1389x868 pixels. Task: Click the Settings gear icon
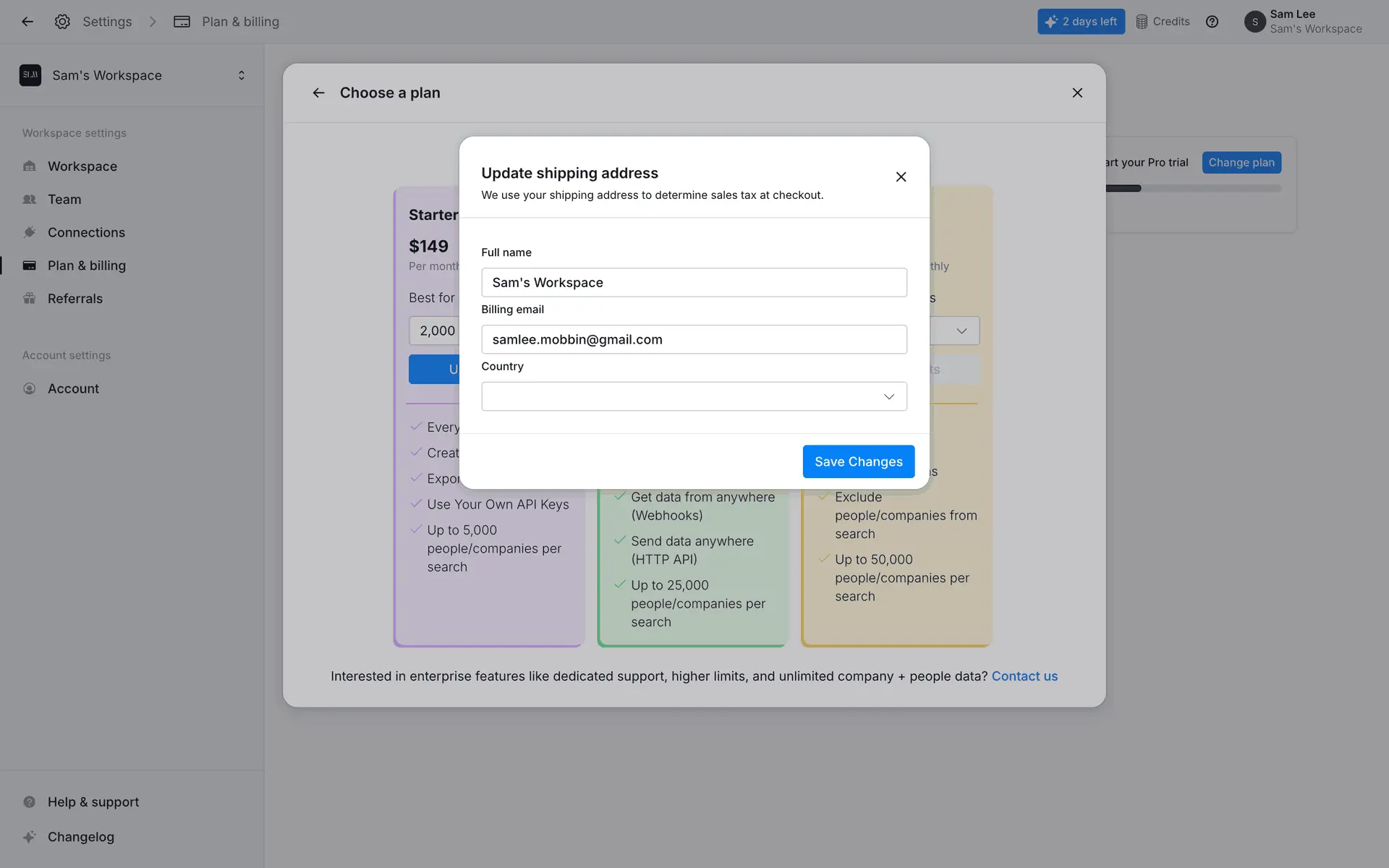(x=62, y=22)
